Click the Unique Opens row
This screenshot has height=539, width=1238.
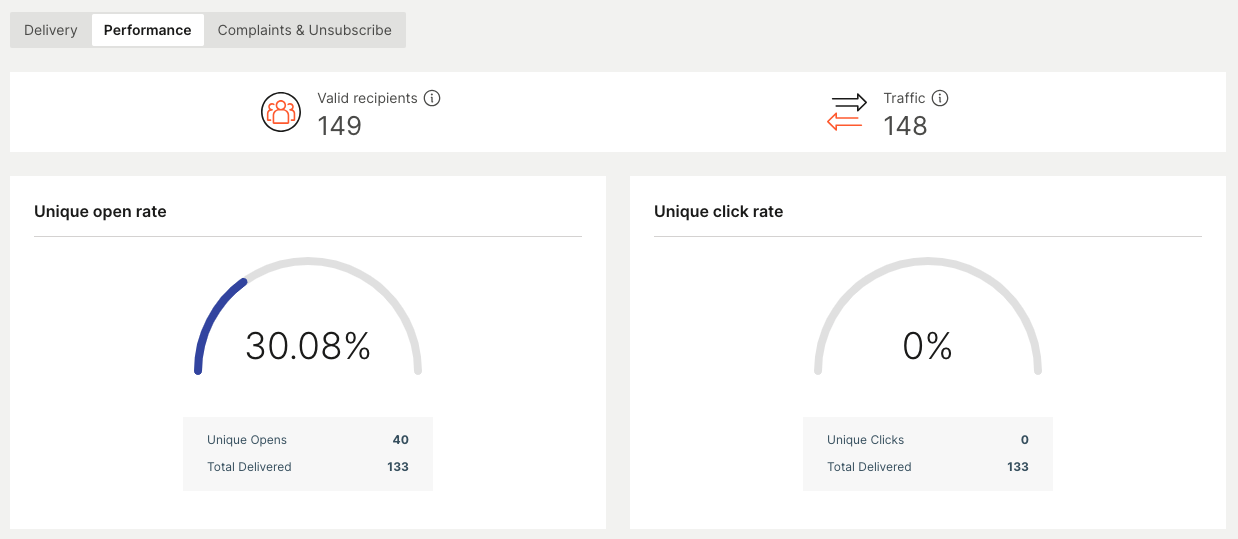[x=307, y=440]
